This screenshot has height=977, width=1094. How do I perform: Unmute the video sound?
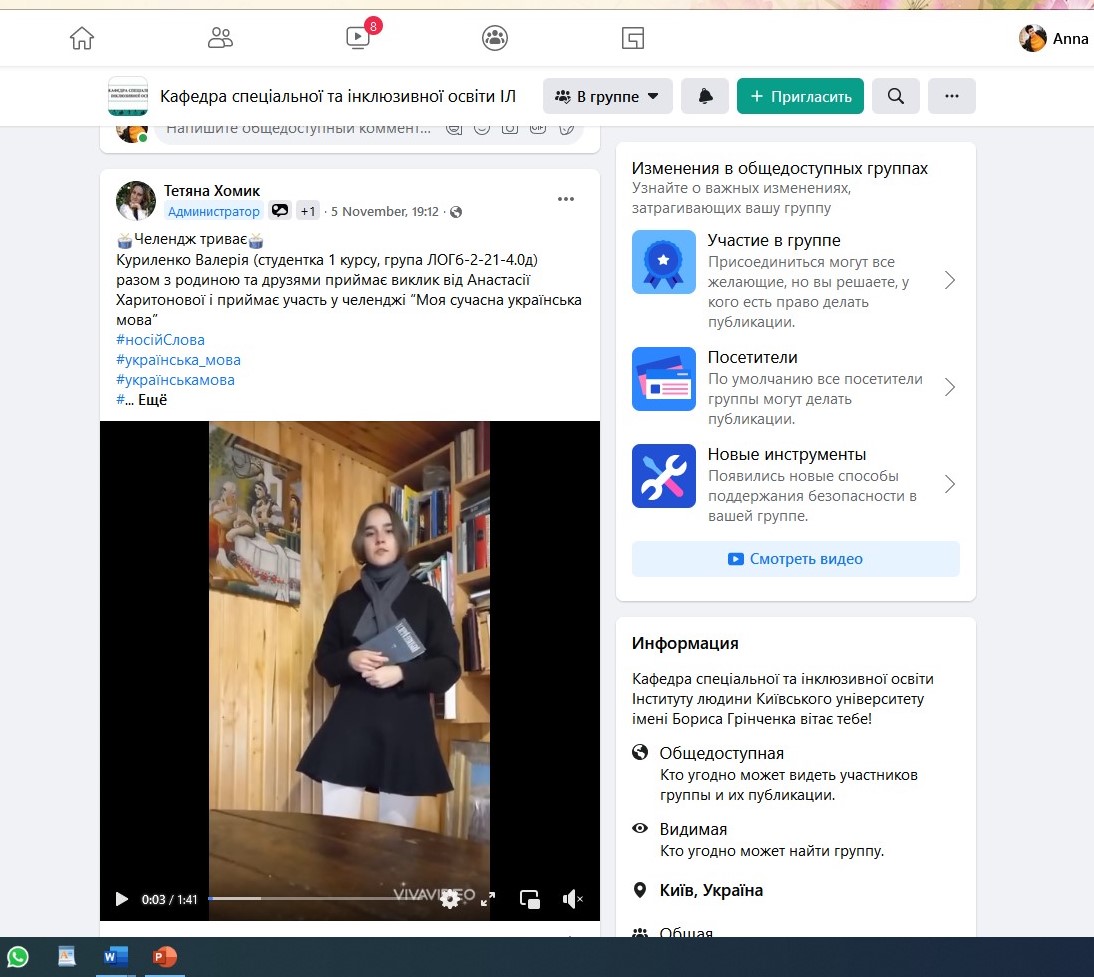pyautogui.click(x=572, y=899)
